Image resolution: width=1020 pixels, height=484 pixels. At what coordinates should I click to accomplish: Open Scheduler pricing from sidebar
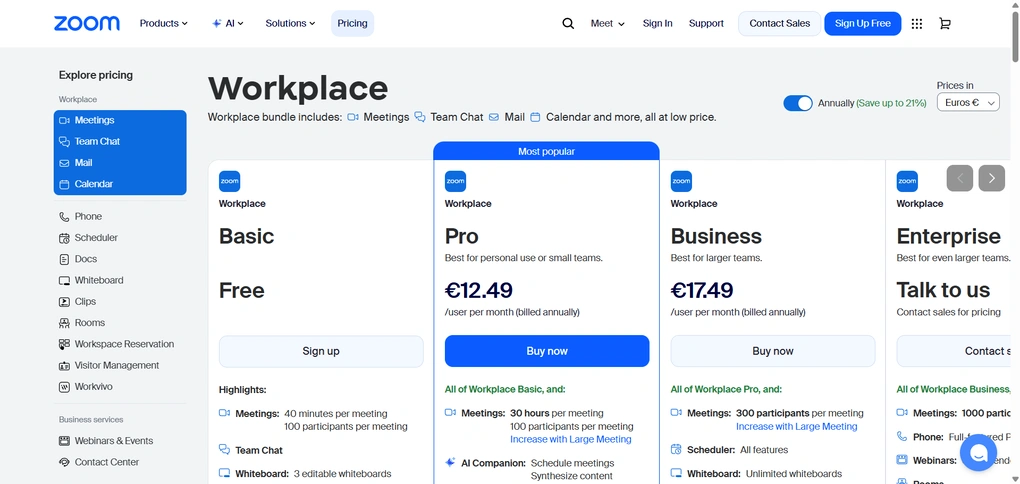click(x=88, y=238)
